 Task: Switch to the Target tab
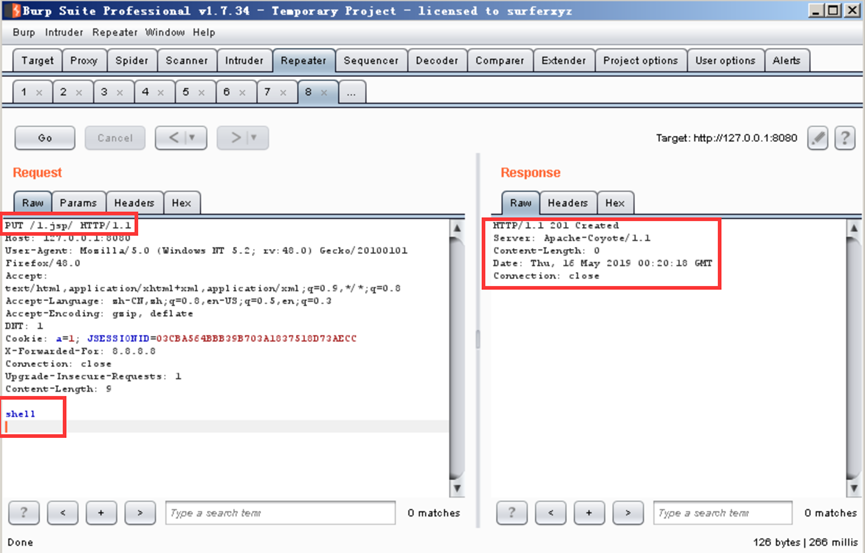[38, 61]
